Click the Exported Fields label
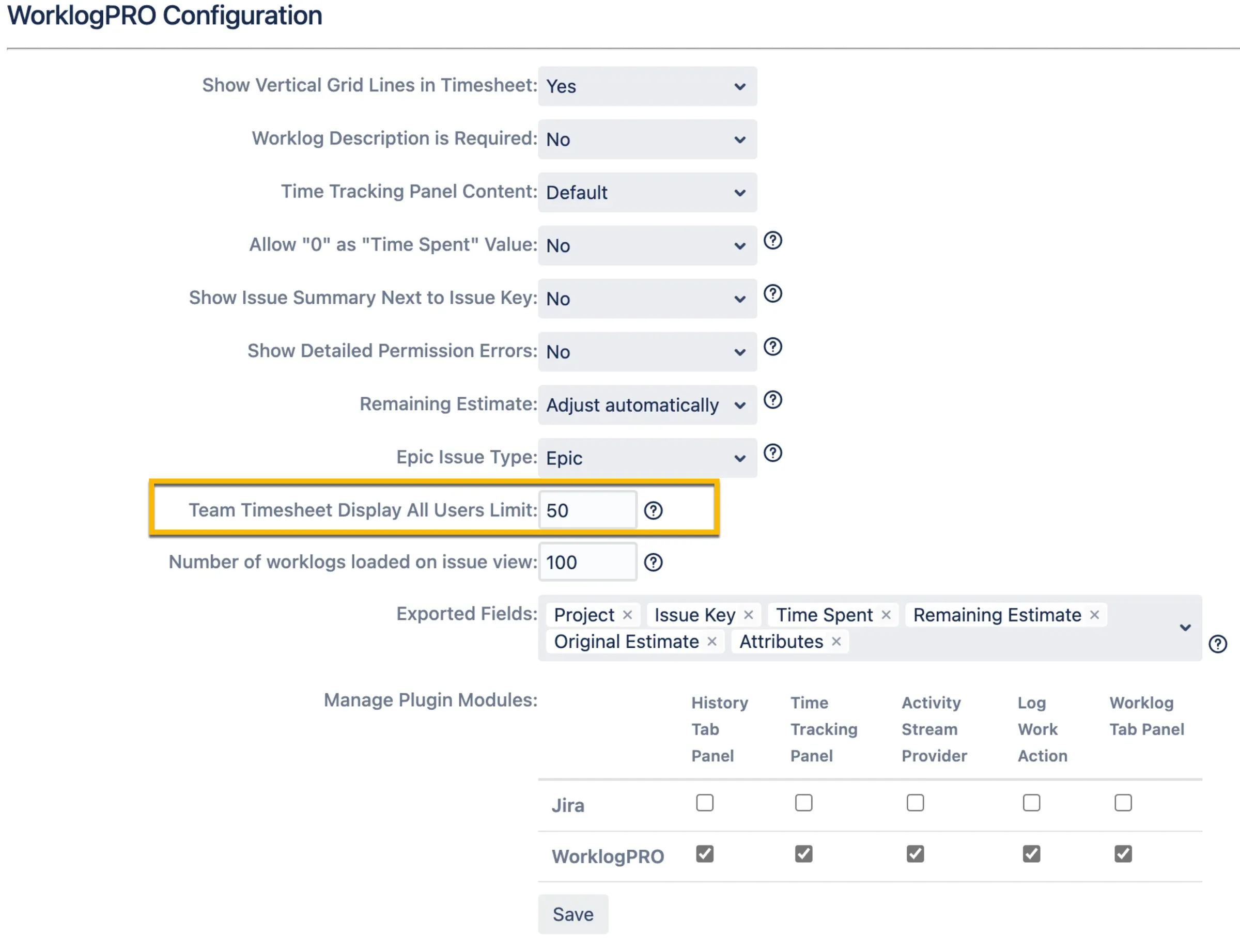1240x952 pixels. coord(467,614)
